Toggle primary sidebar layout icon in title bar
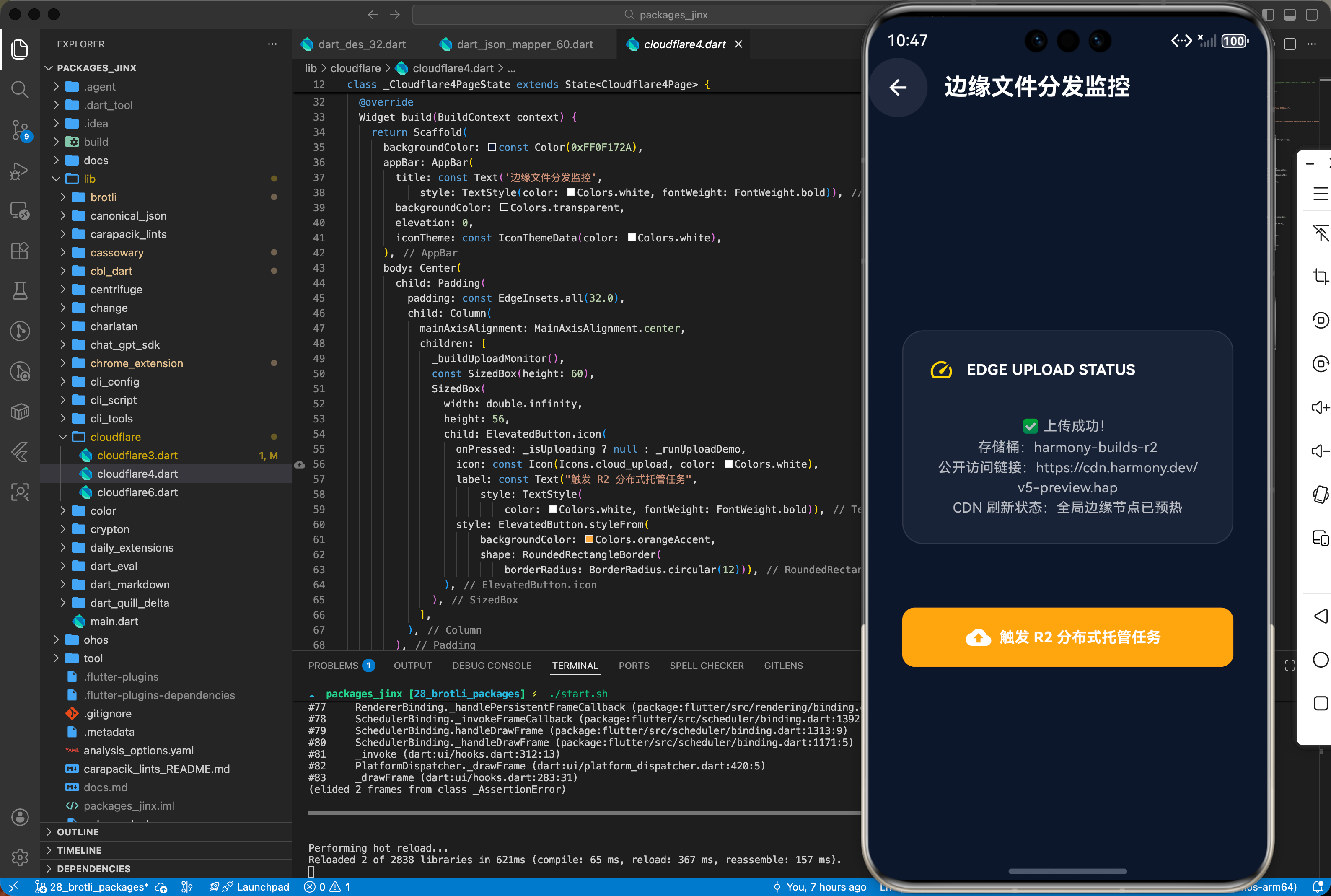The image size is (1331, 896). (x=1268, y=15)
